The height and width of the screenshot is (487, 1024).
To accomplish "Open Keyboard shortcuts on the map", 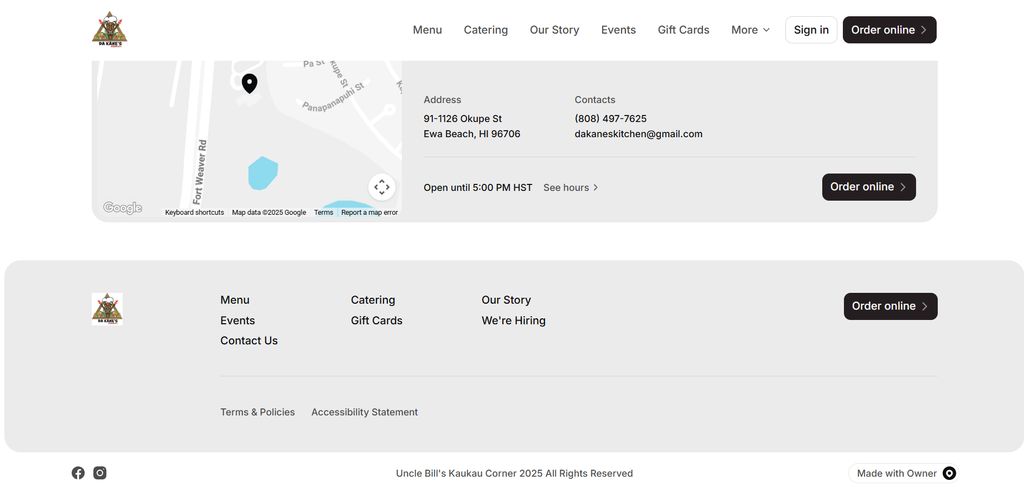I will pos(194,212).
